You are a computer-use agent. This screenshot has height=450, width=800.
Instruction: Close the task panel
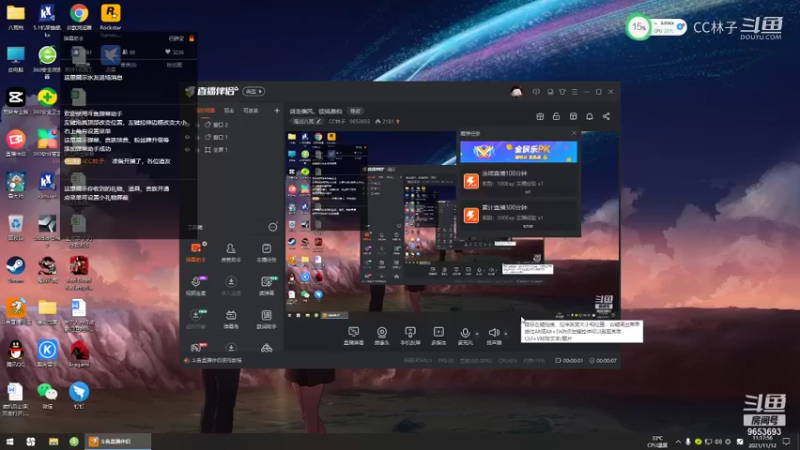pyautogui.click(x=574, y=133)
